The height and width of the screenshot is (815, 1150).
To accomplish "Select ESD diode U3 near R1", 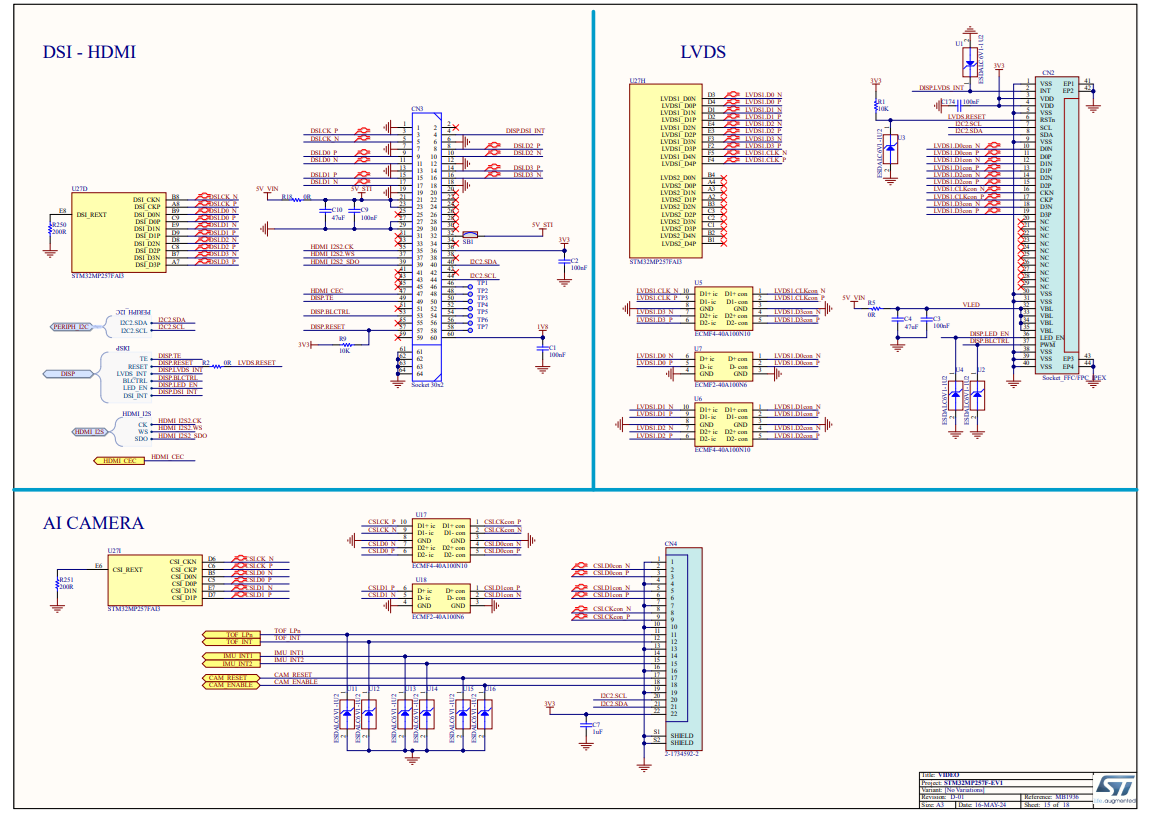I will 890,150.
